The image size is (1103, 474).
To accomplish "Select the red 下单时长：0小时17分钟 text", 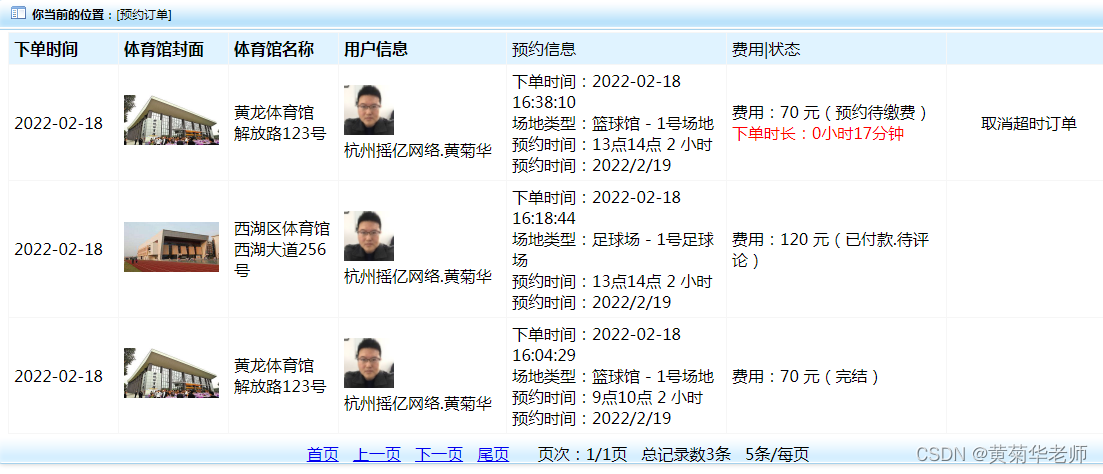I will click(817, 134).
